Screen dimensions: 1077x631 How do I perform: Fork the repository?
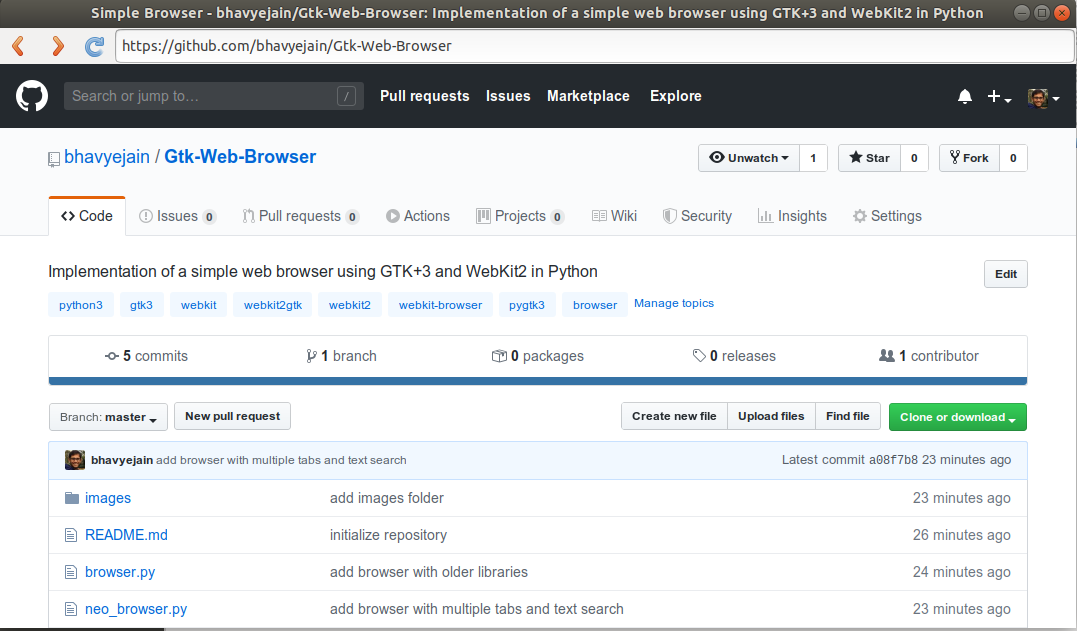pyautogui.click(x=969, y=158)
